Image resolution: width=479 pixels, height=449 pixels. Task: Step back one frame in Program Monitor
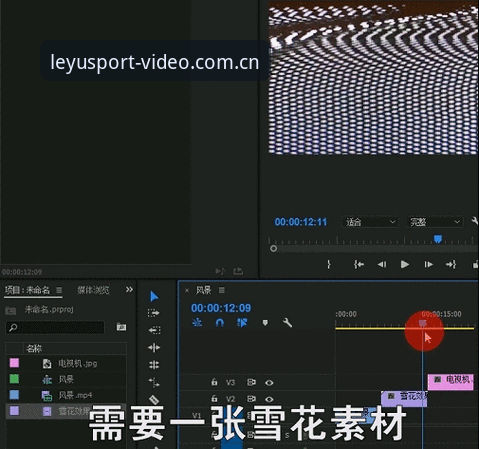(x=382, y=265)
